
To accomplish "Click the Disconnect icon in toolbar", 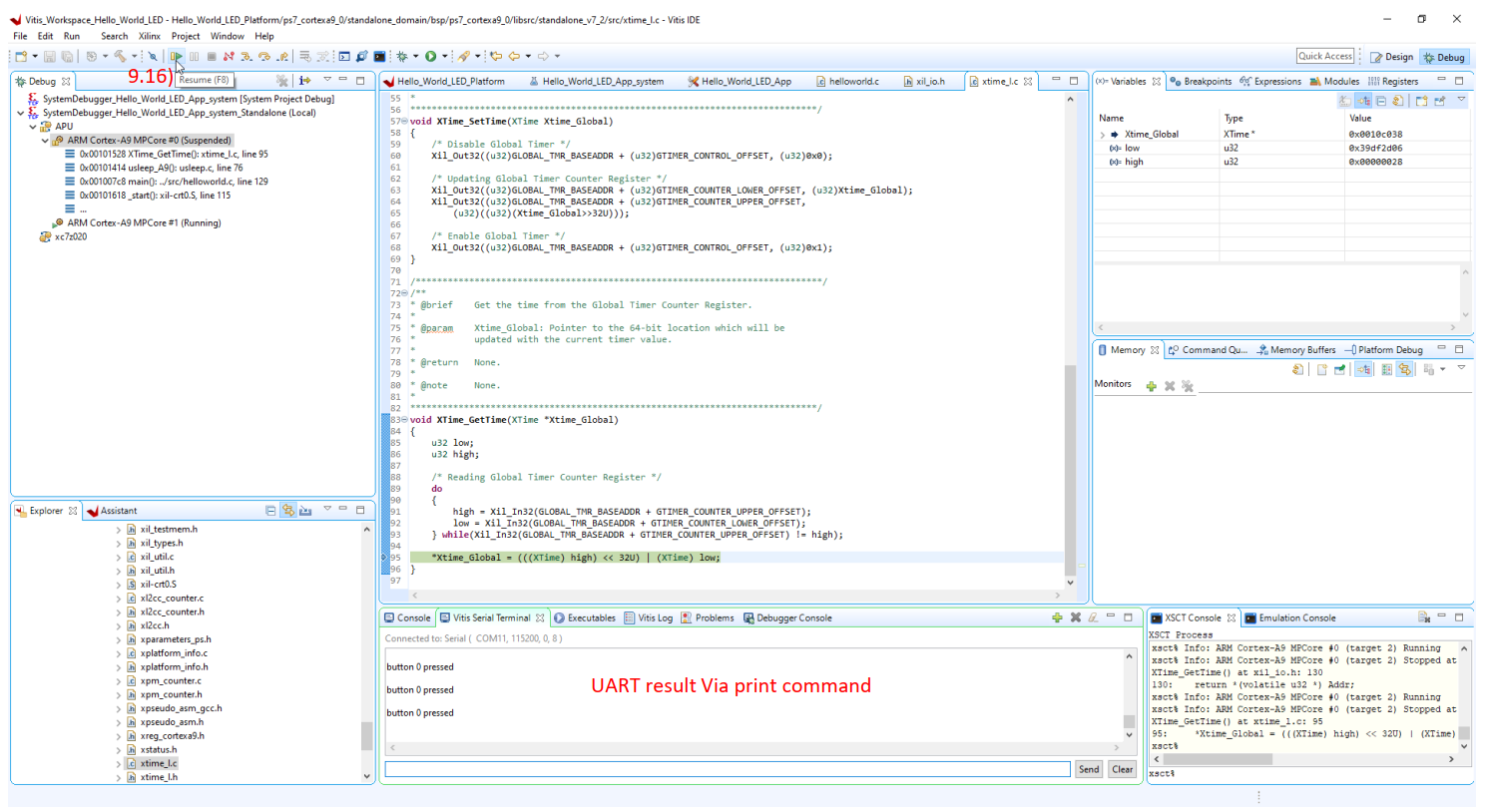I will pyautogui.click(x=229, y=57).
